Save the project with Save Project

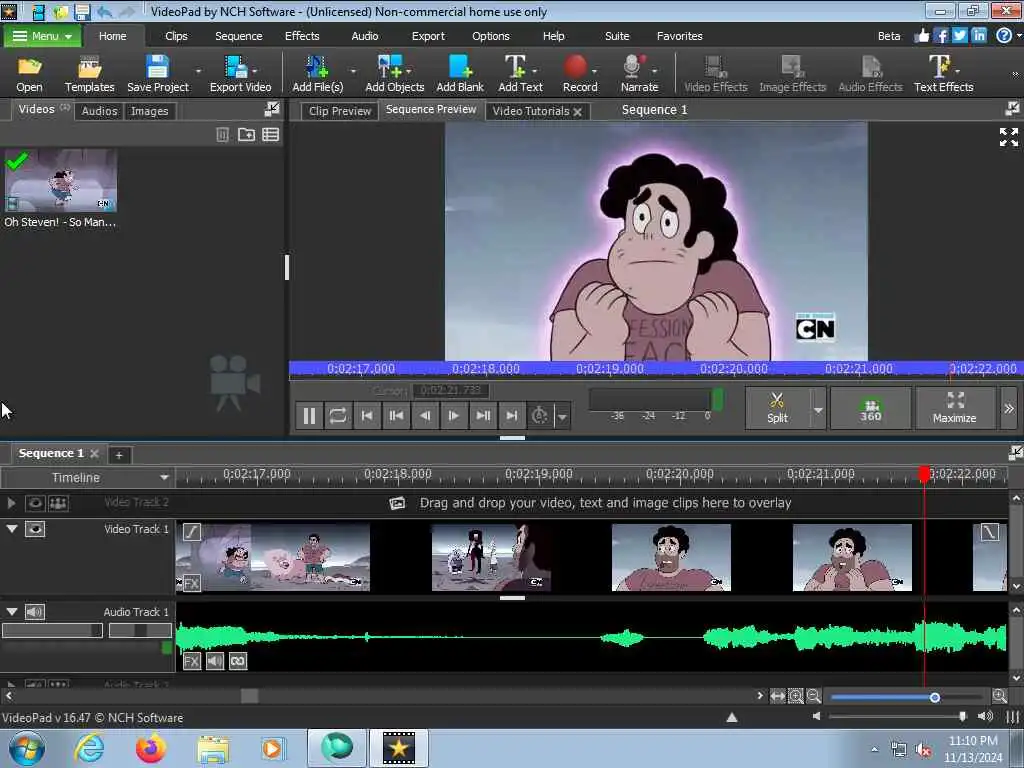[157, 74]
